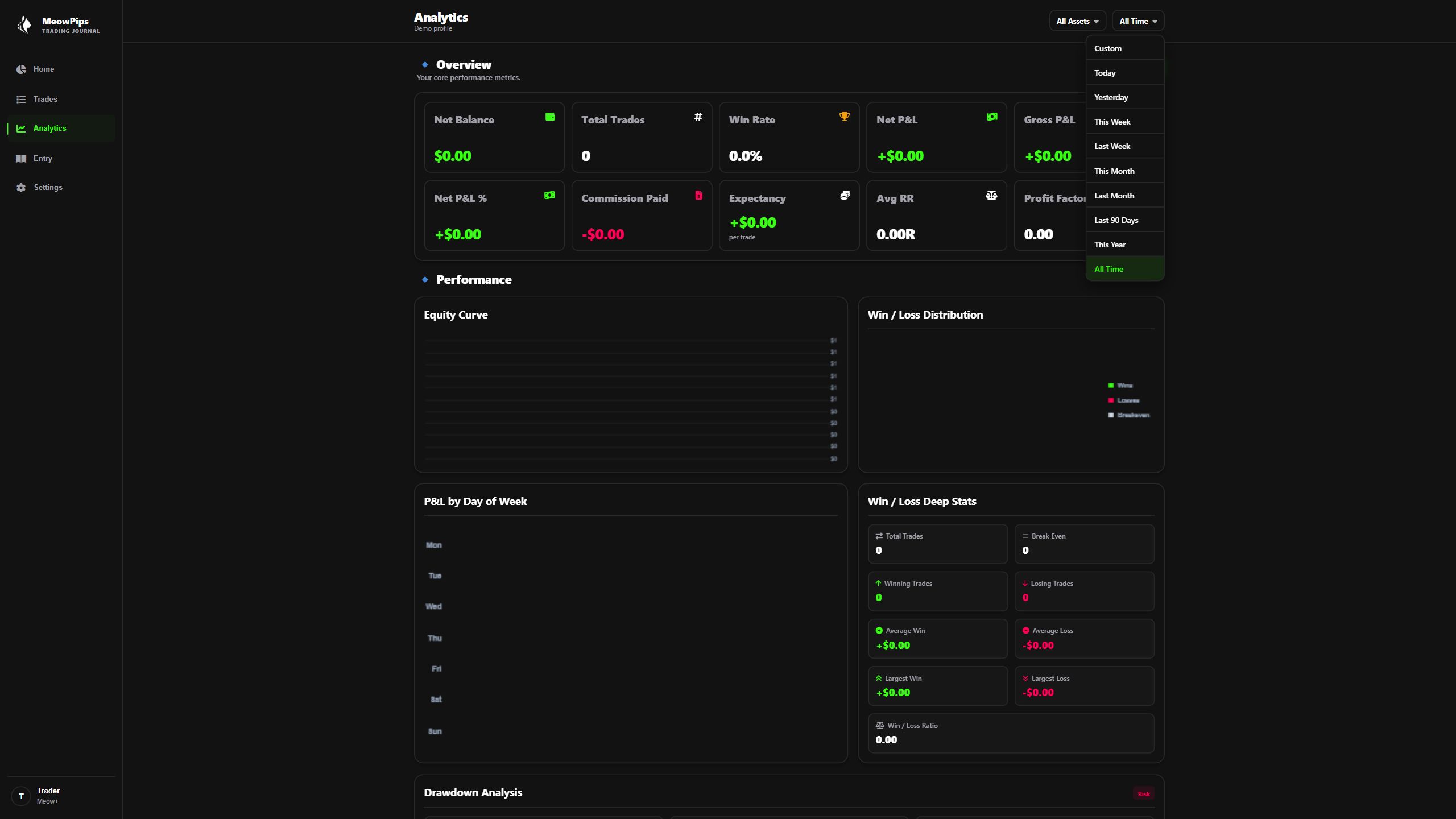Click the Average Loss stat box
This screenshot has height=819, width=1456.
click(1085, 639)
